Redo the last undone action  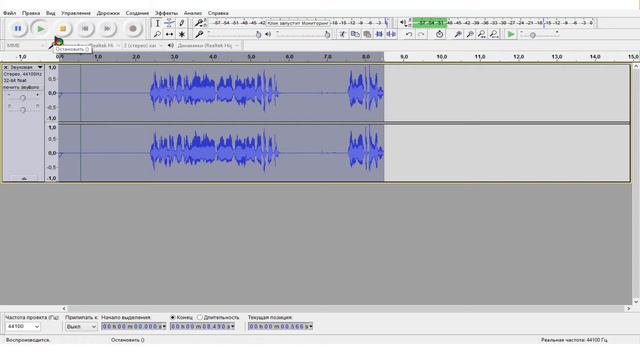click(x=421, y=34)
